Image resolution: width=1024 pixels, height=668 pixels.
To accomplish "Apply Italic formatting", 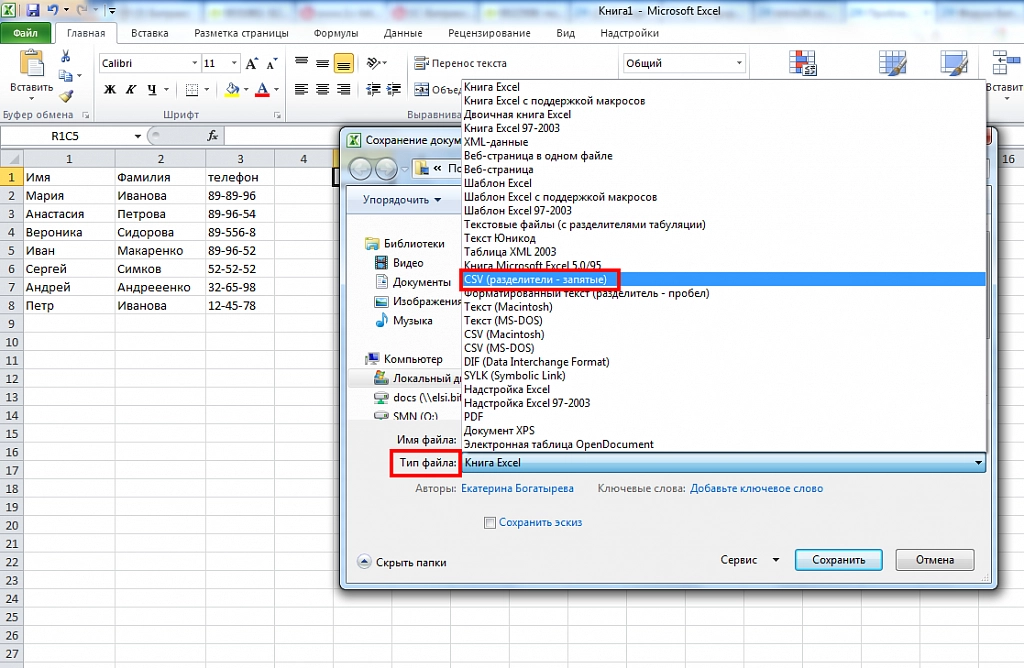I will (131, 88).
